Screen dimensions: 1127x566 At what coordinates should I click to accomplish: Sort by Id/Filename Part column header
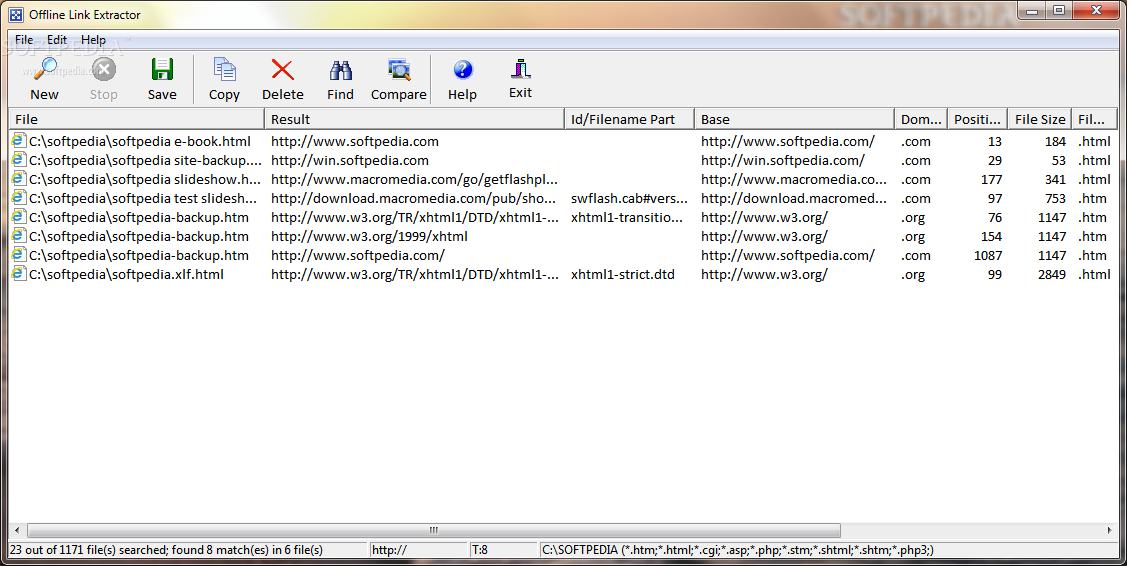(630, 119)
